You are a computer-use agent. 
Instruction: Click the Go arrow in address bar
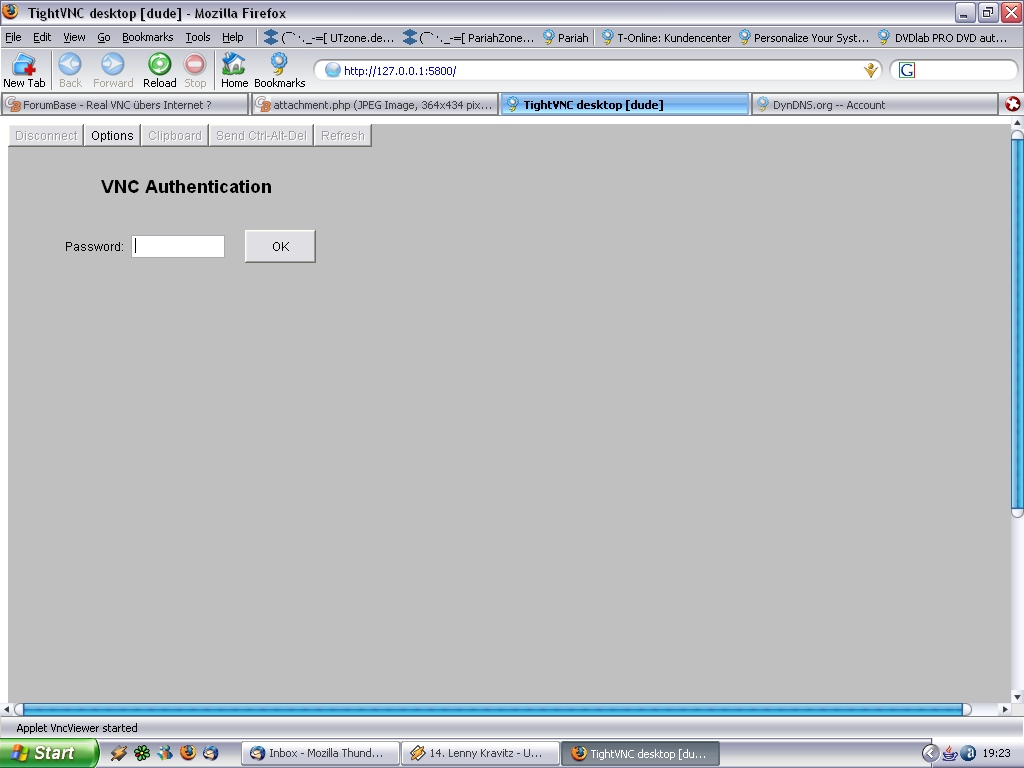click(870, 70)
